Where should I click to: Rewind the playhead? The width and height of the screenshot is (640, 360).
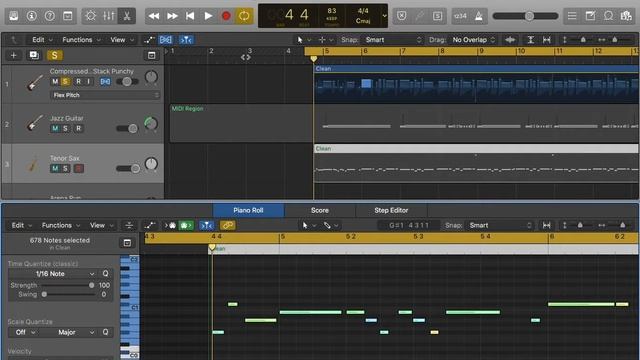tap(154, 16)
